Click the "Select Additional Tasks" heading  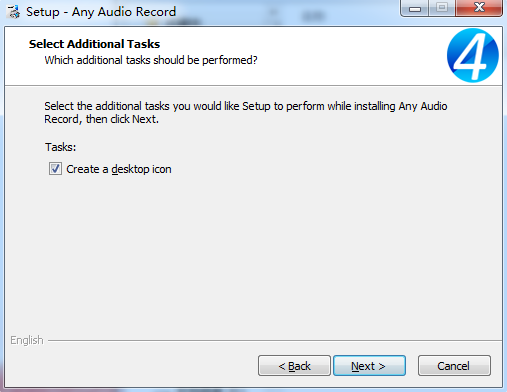(94, 44)
